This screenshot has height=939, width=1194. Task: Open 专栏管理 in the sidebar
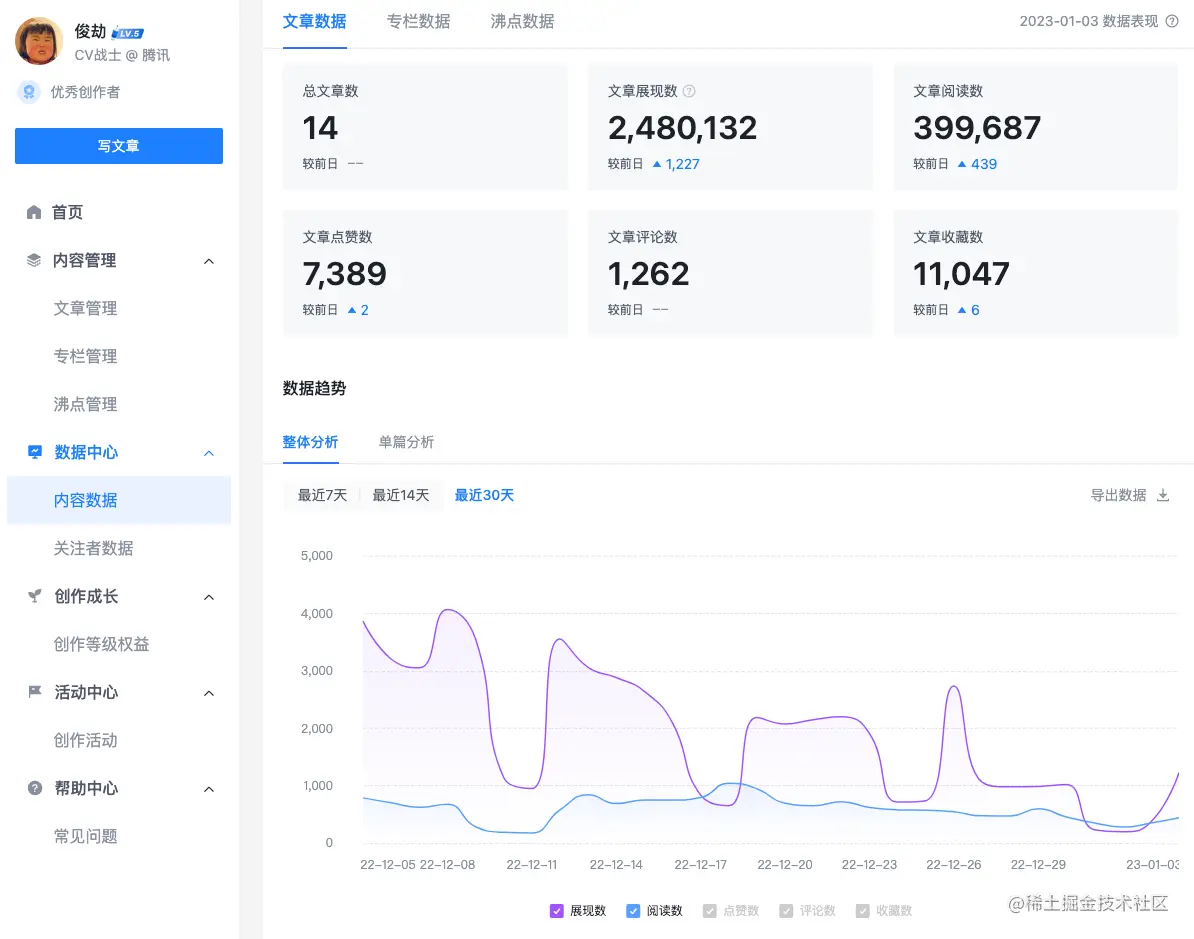click(85, 356)
